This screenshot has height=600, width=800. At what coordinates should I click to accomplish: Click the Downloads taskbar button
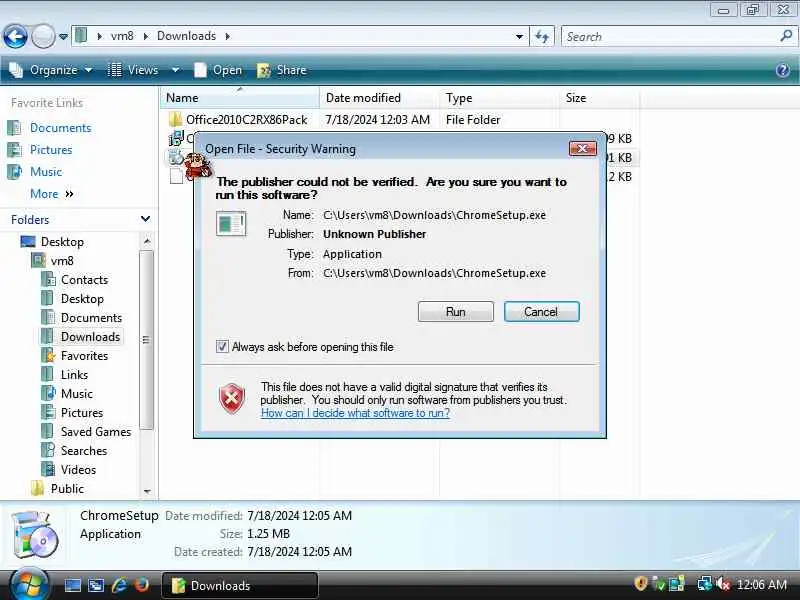pos(240,585)
